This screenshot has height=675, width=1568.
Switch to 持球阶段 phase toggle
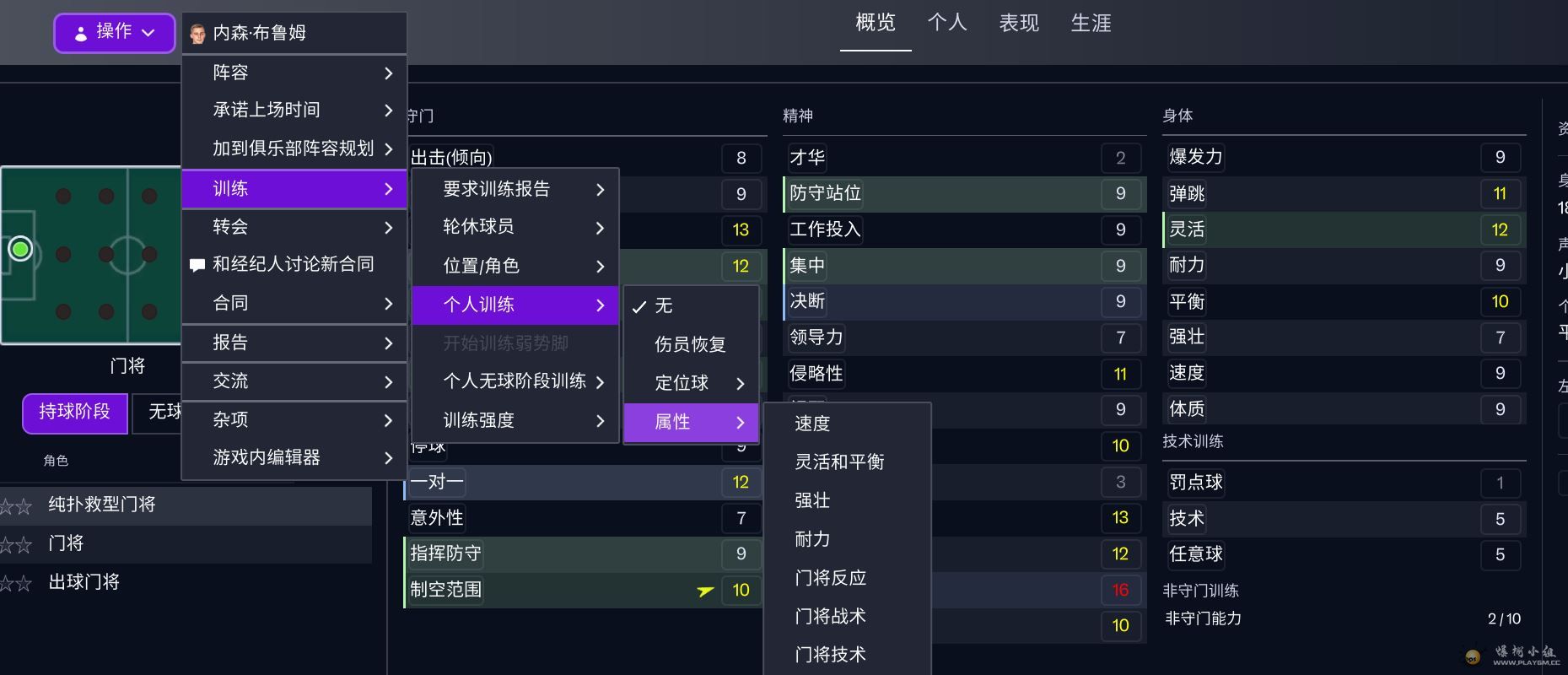[74, 412]
